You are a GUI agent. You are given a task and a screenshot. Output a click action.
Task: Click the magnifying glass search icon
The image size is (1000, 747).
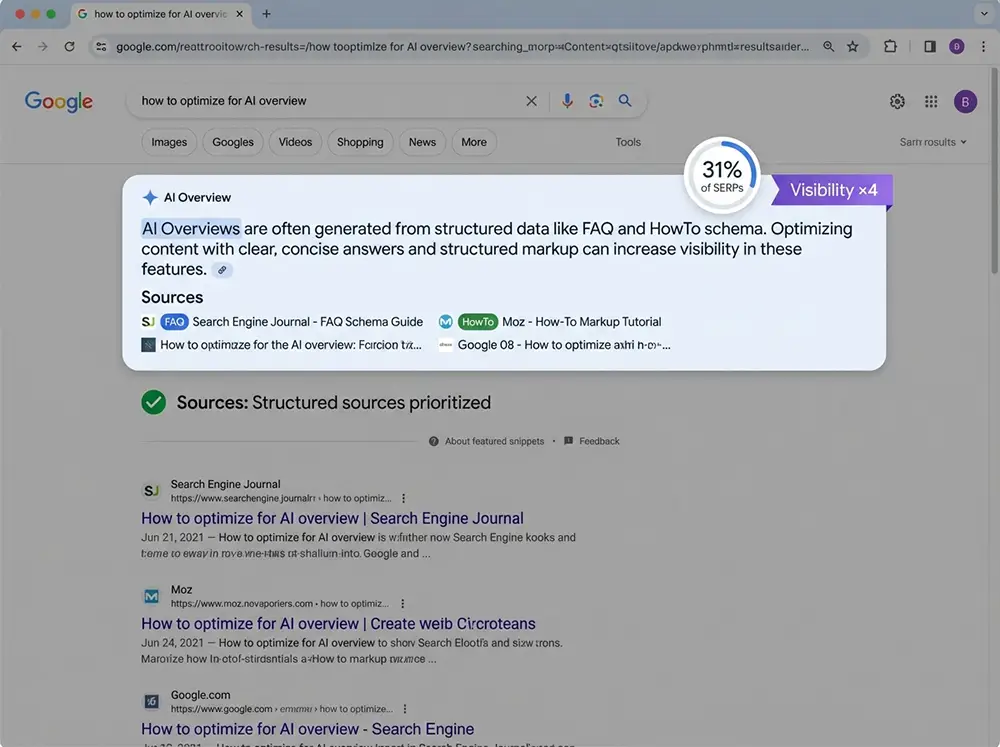point(625,101)
